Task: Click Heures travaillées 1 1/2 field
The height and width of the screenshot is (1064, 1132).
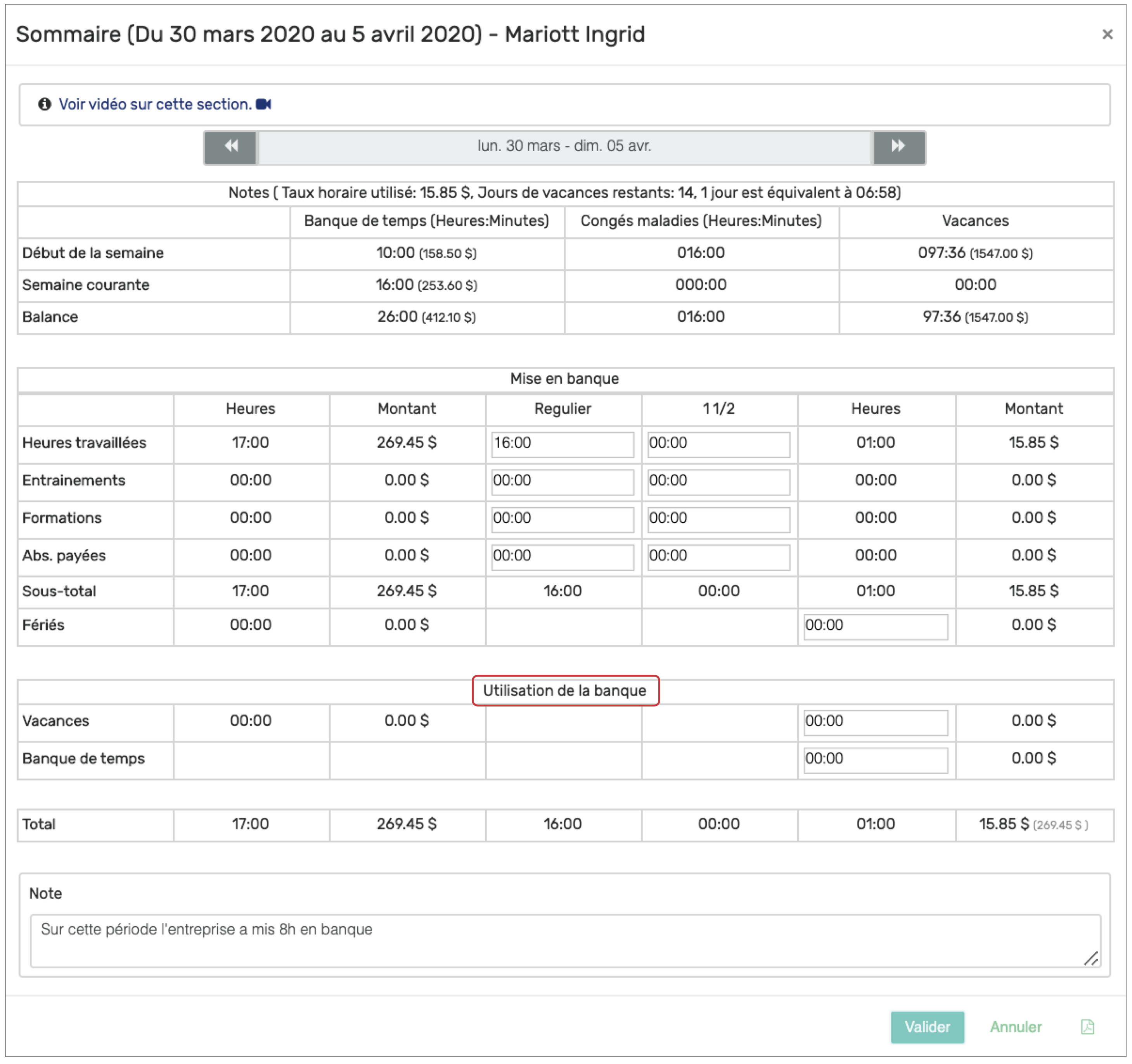Action: point(718,444)
